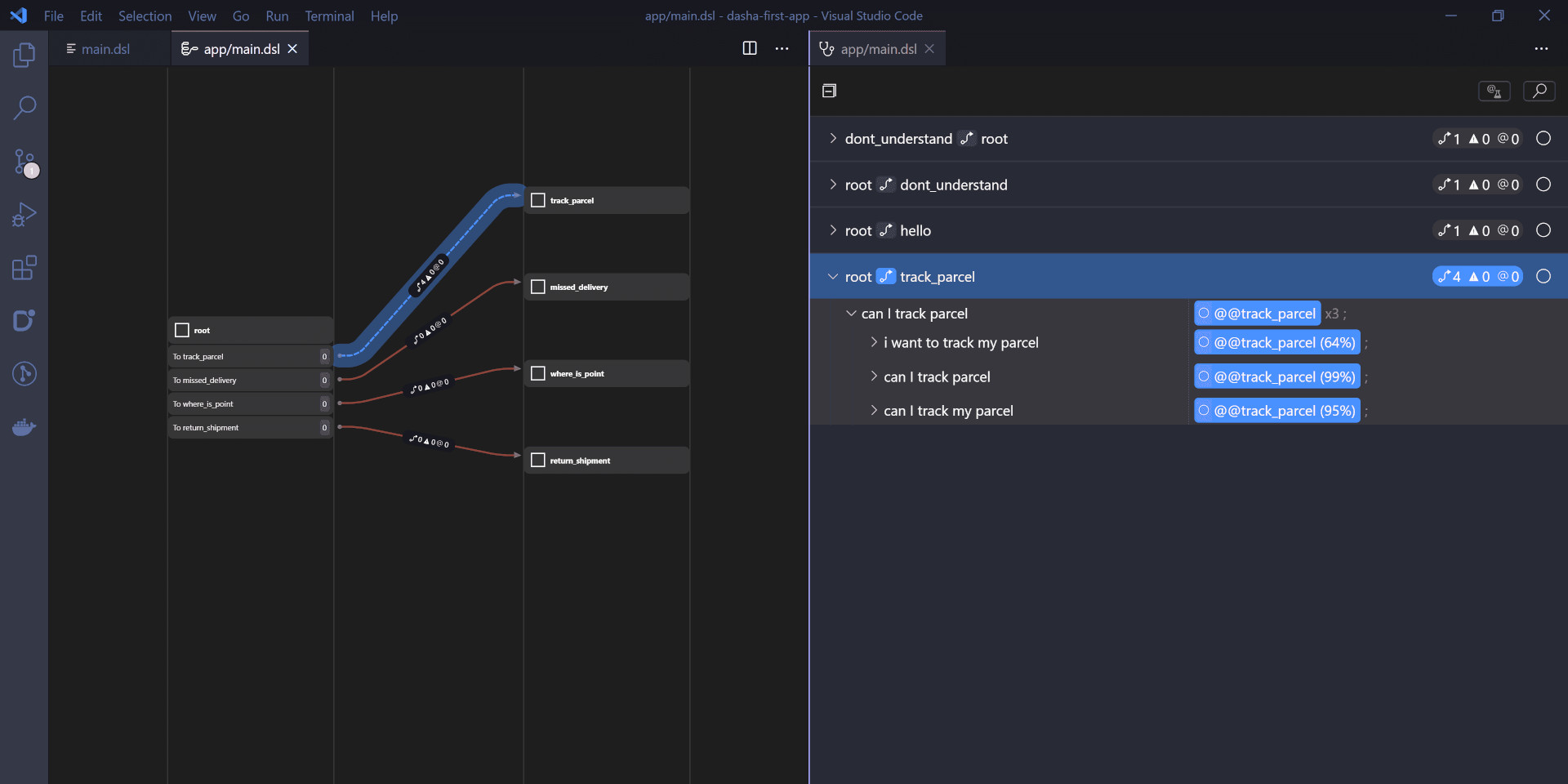1568x784 pixels.
Task: Click the 'To return_shipment' transition row
Action: [245, 428]
